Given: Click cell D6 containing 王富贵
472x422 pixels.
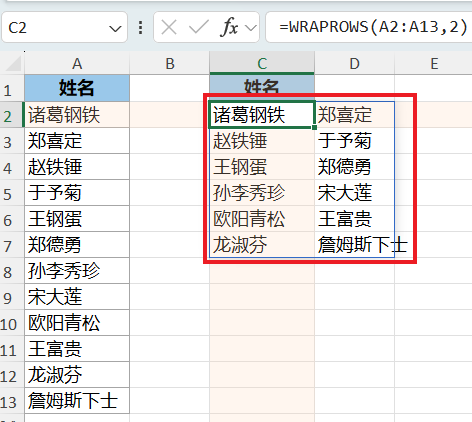Looking at the screenshot, I should point(354,219).
